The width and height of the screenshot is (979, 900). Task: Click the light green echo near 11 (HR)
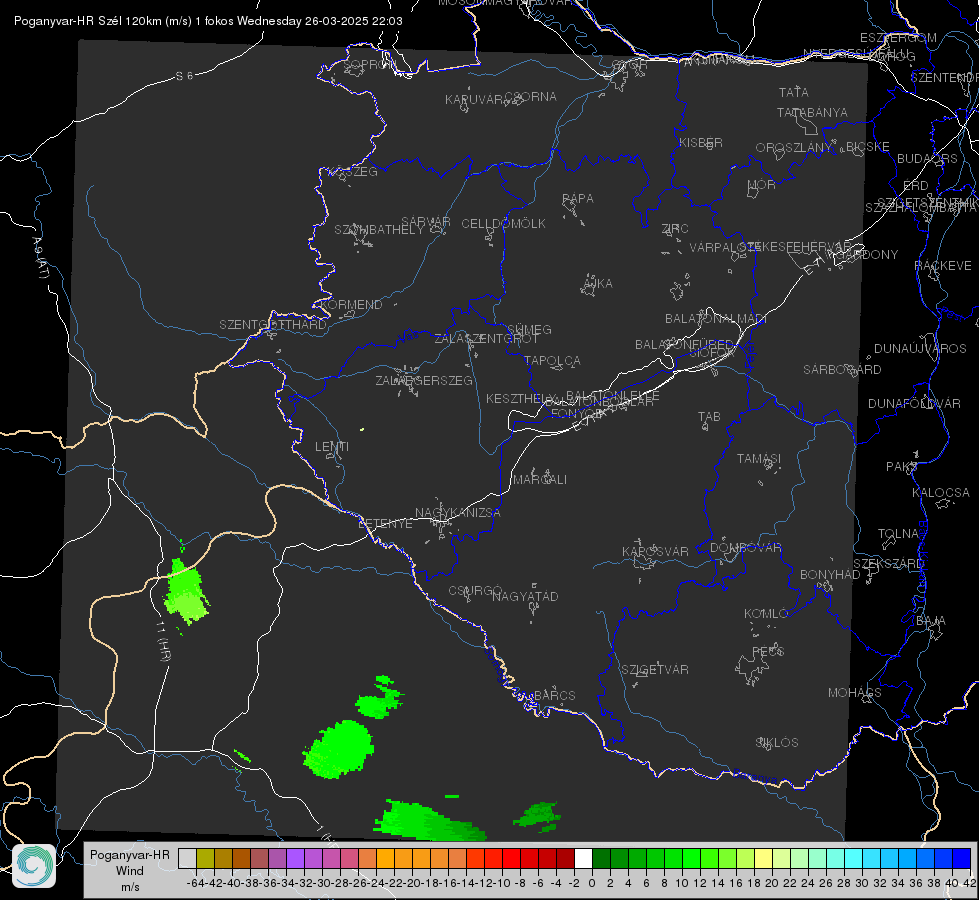185,591
